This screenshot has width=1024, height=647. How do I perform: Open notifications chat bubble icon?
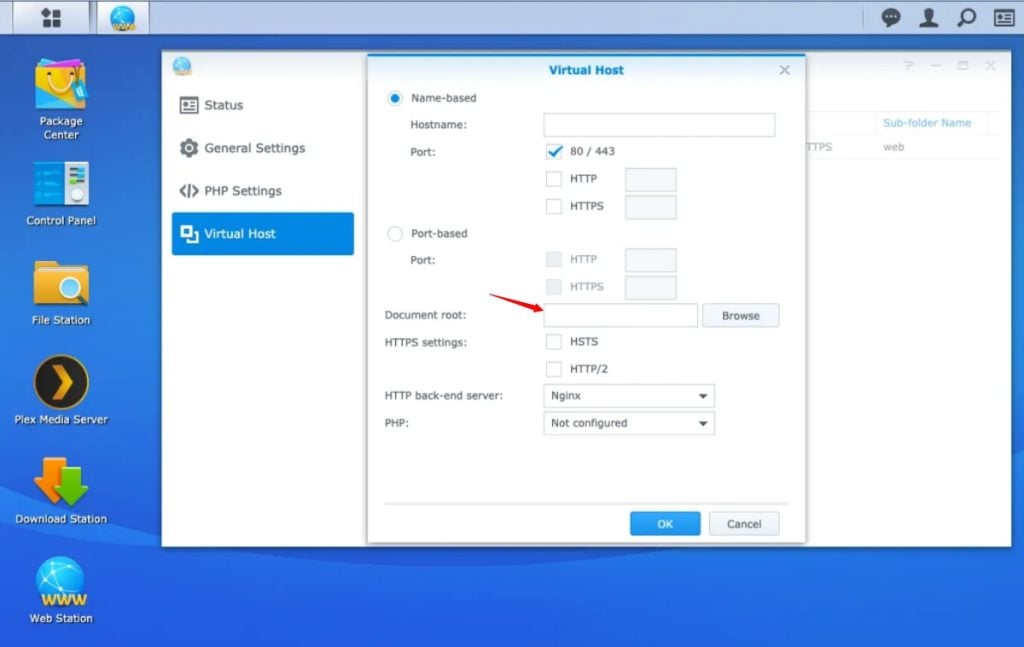891,18
